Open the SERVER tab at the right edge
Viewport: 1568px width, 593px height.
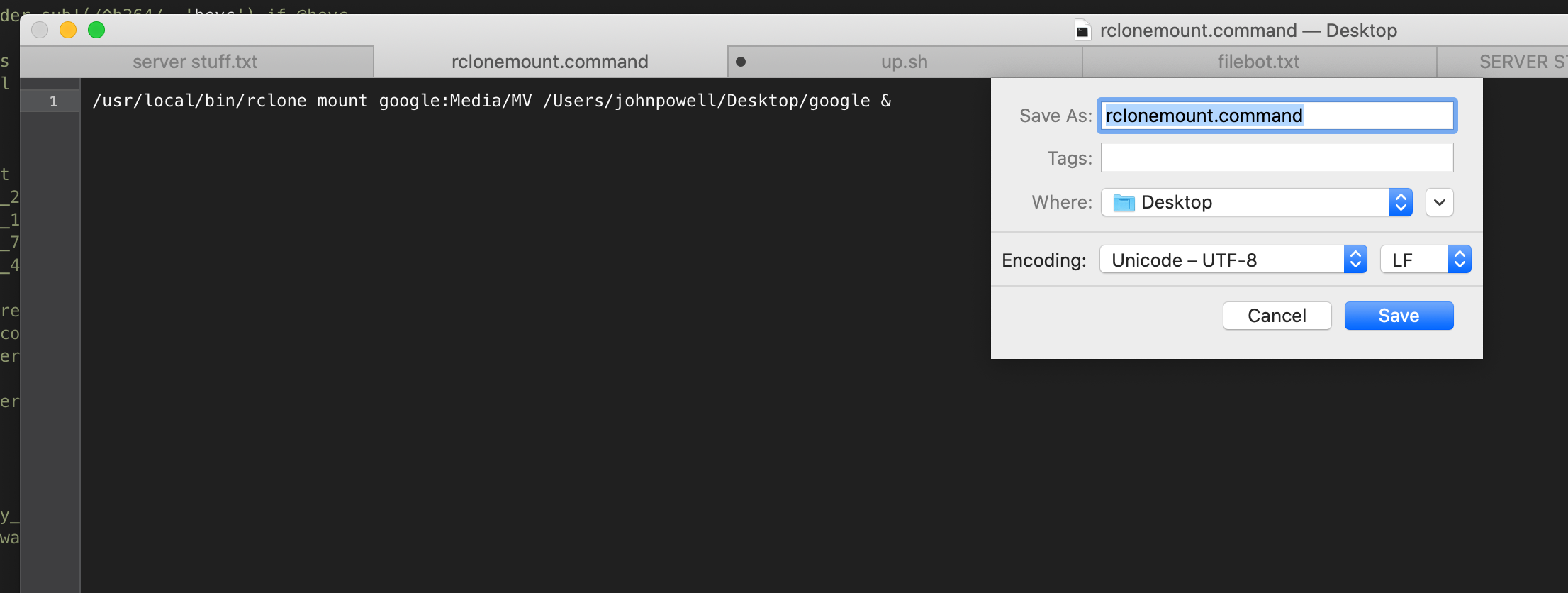(x=1503, y=62)
